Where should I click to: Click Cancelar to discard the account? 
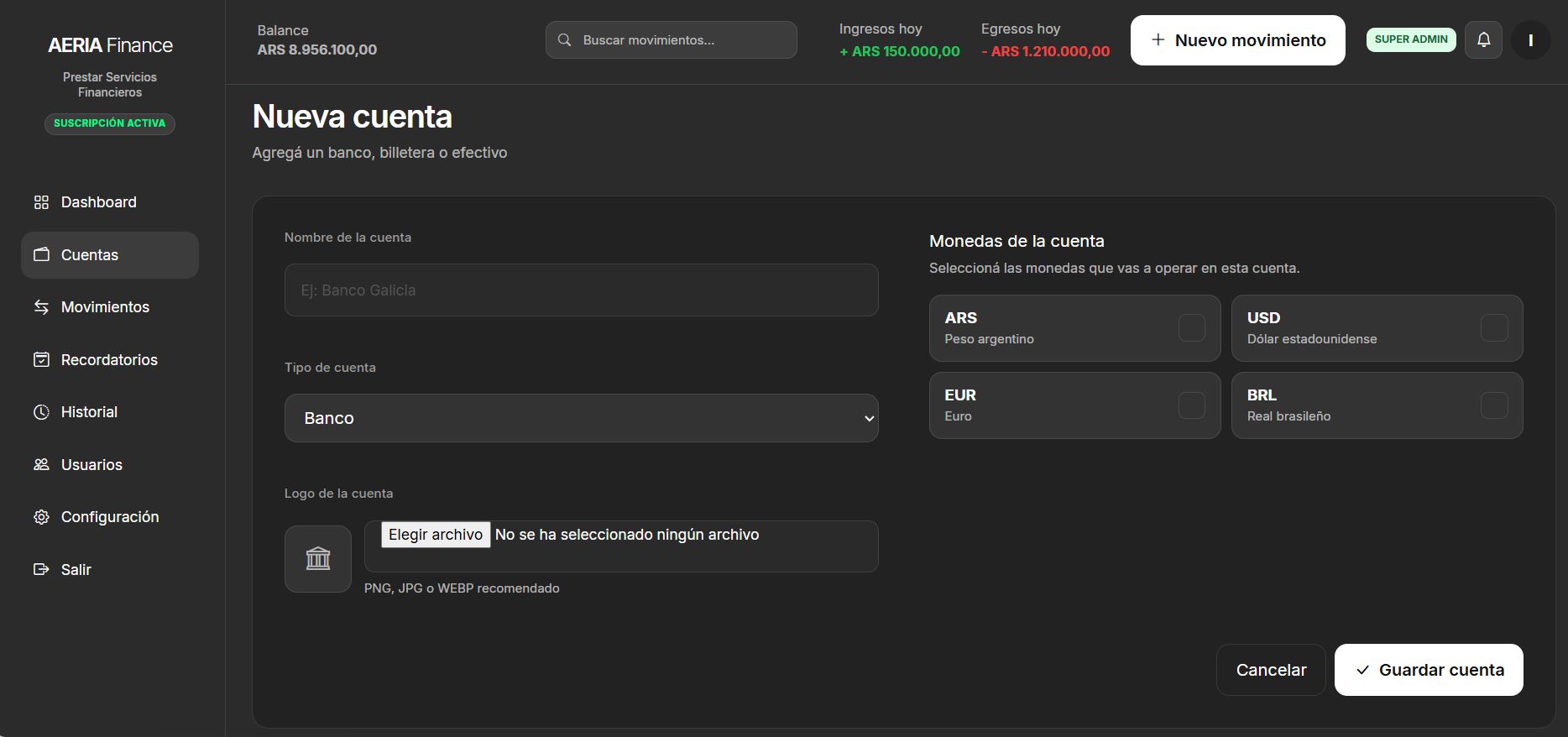pos(1271,670)
